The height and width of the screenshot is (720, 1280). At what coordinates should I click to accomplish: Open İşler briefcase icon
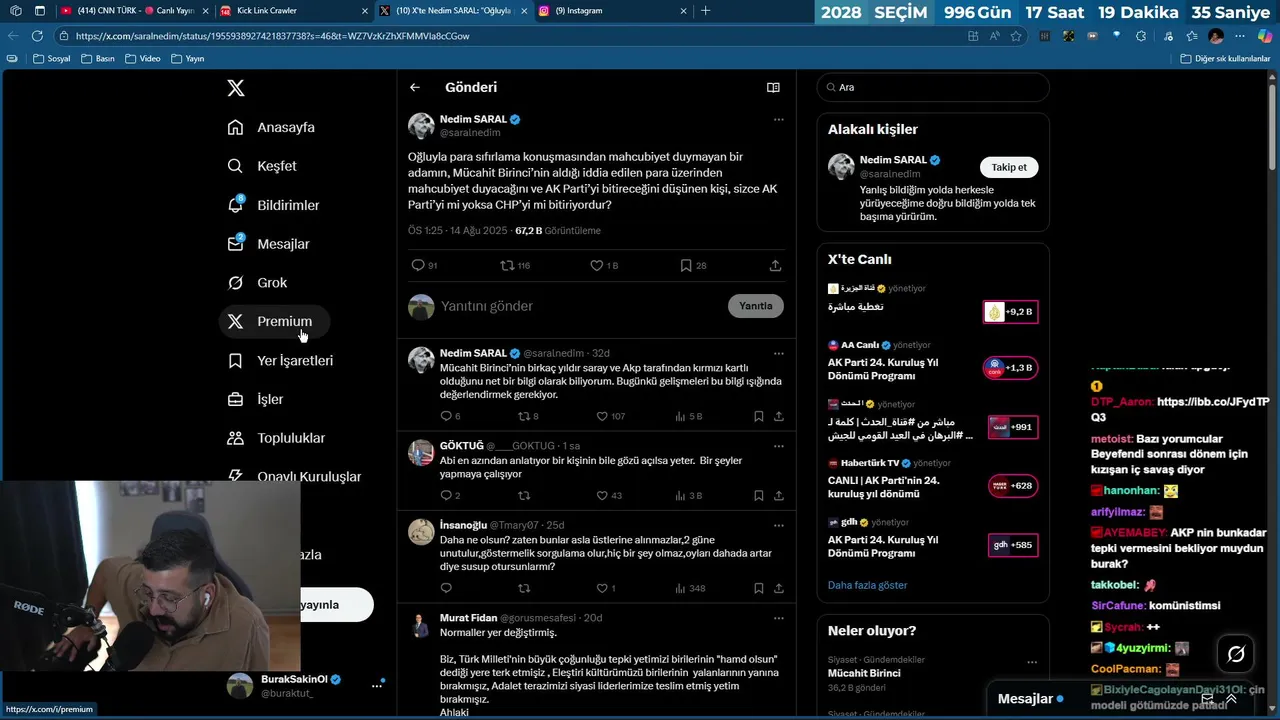click(x=235, y=399)
